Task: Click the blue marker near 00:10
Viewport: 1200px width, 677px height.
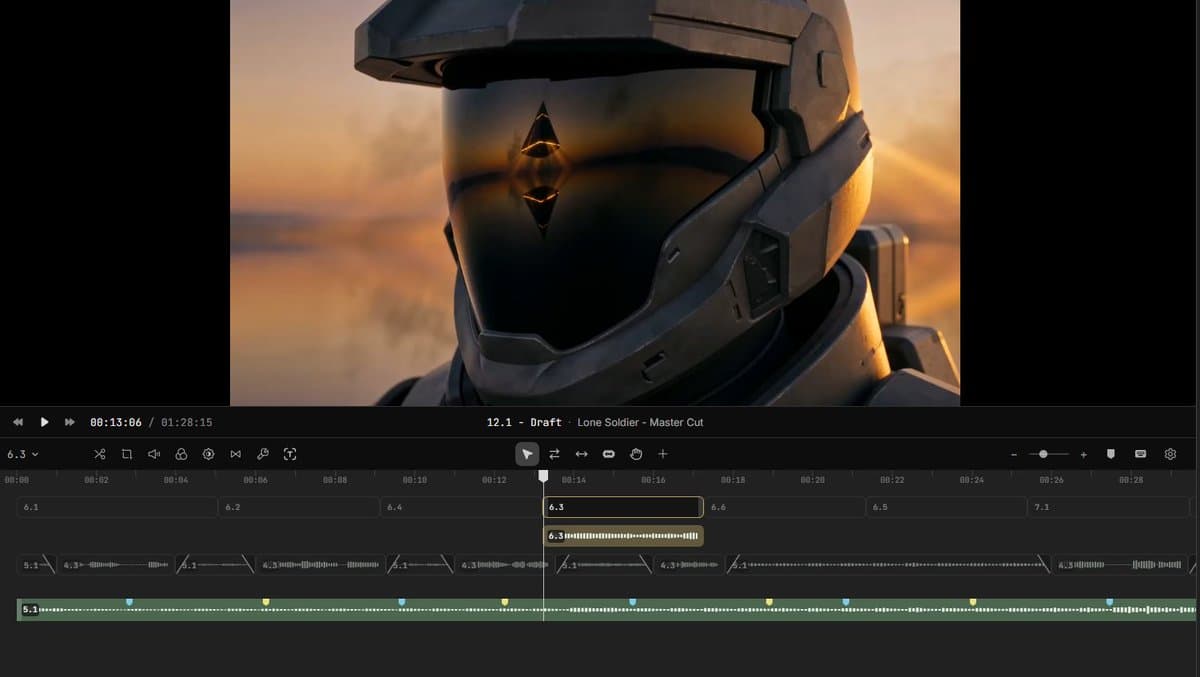Action: pyautogui.click(x=401, y=602)
